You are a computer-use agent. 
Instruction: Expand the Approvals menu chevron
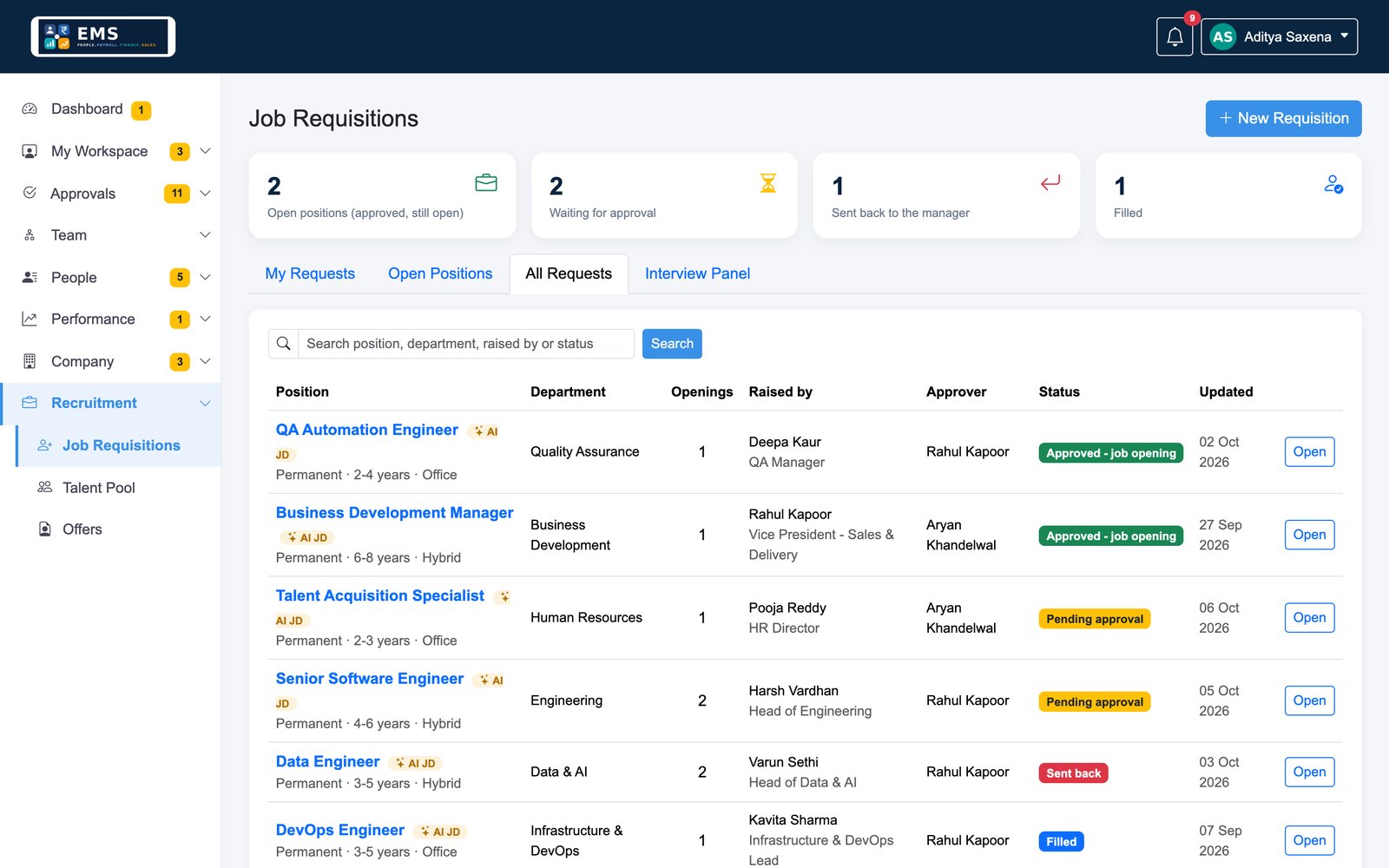coord(205,193)
